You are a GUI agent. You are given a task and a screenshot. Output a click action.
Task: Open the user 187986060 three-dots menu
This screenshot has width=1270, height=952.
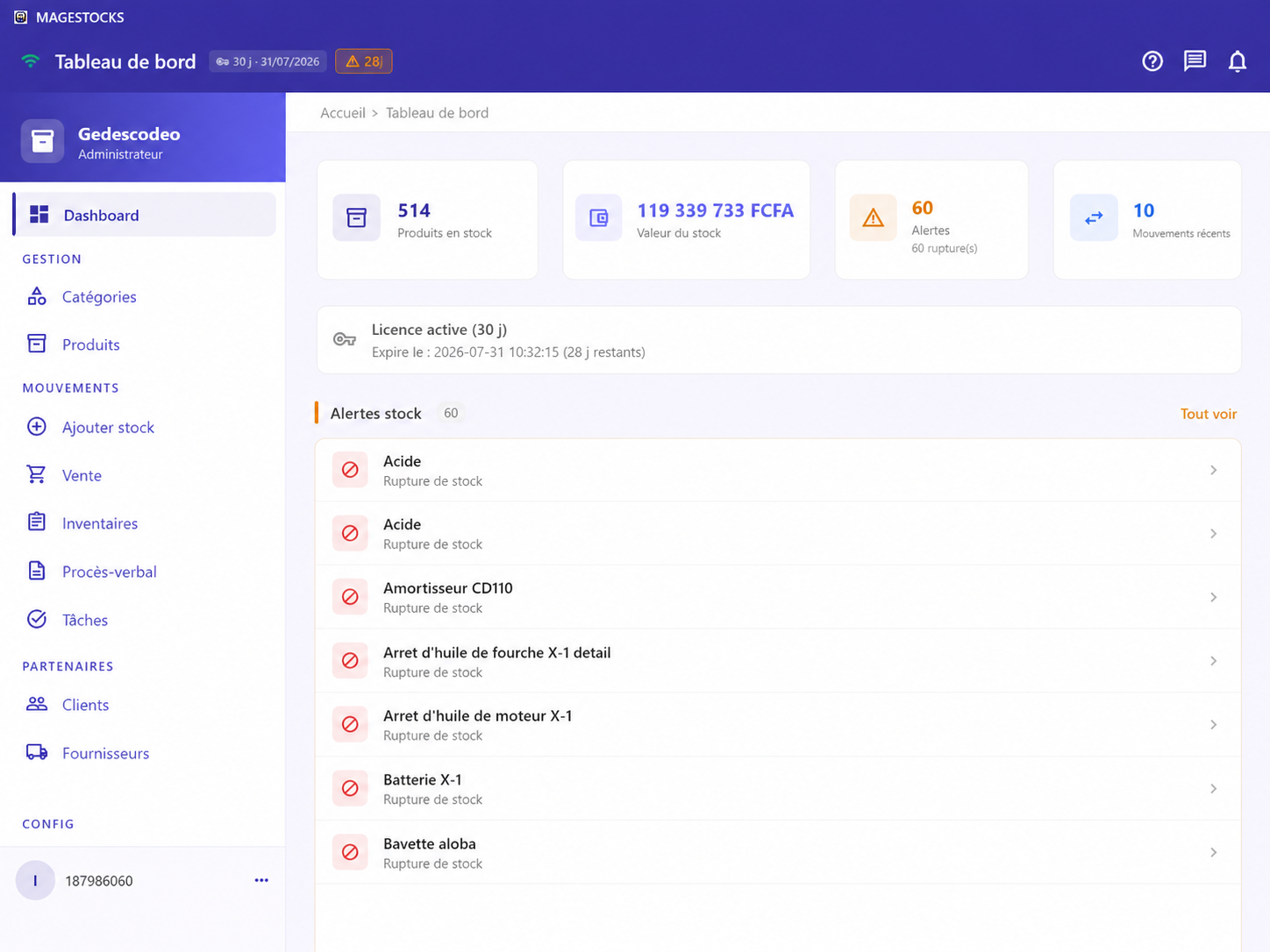261,880
